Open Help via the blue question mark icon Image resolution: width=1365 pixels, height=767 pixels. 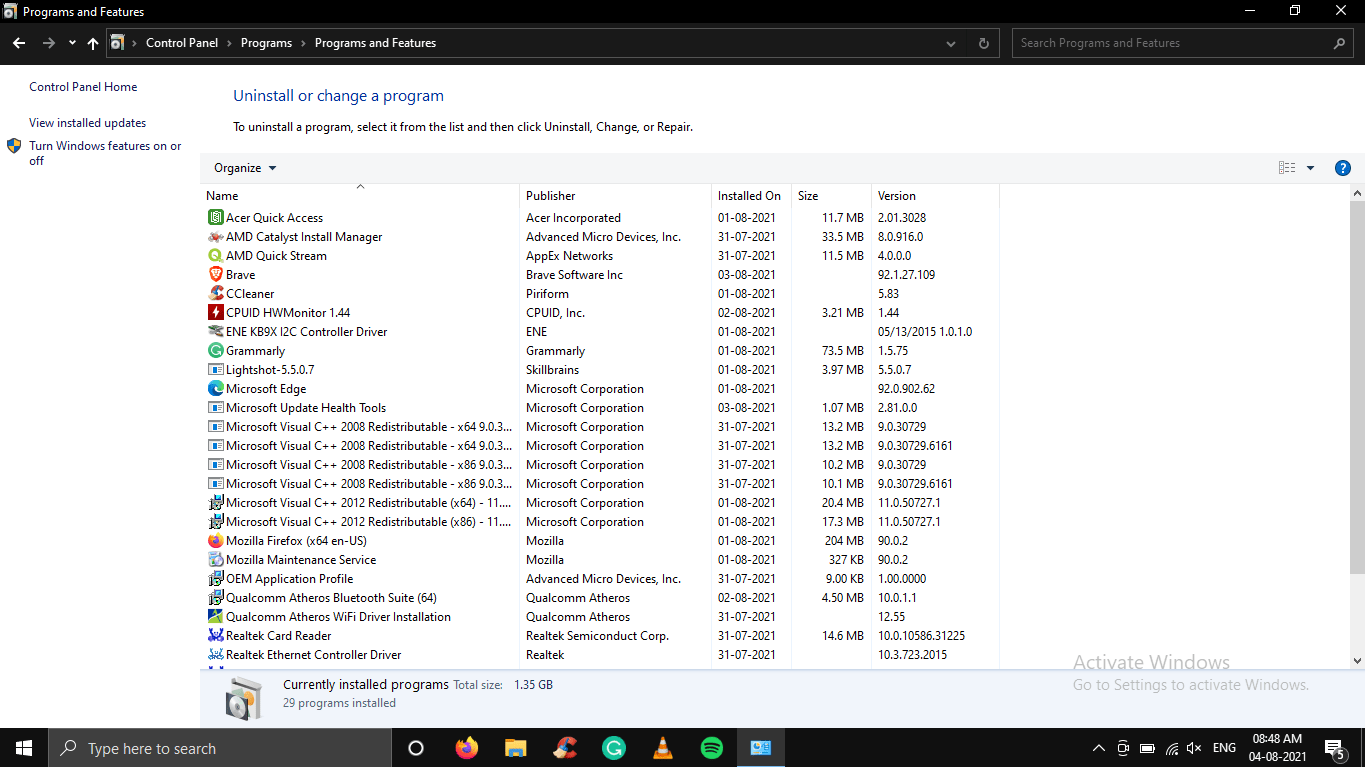click(1342, 167)
